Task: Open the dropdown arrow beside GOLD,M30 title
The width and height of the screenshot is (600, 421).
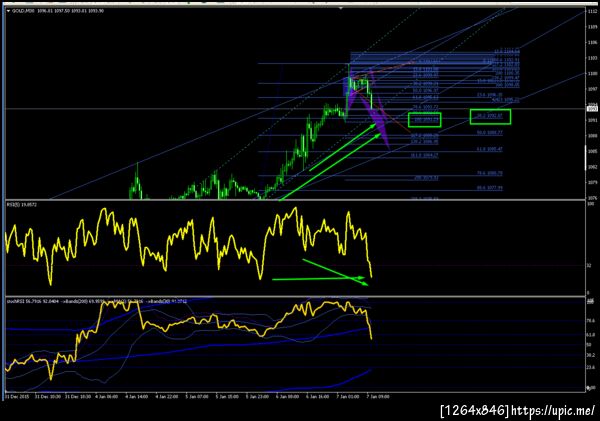Action: 8,11
